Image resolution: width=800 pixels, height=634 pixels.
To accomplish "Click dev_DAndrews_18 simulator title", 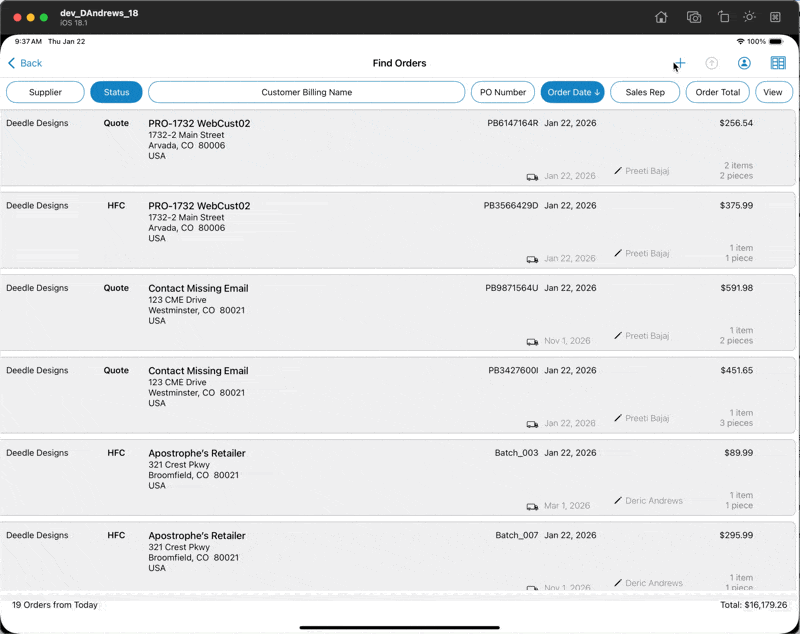I will (99, 13).
